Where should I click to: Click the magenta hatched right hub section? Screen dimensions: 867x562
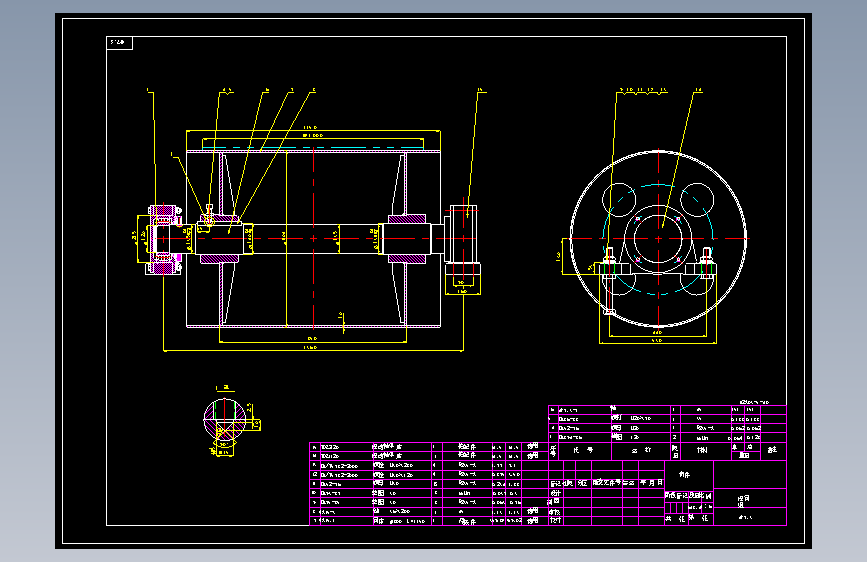(x=407, y=239)
